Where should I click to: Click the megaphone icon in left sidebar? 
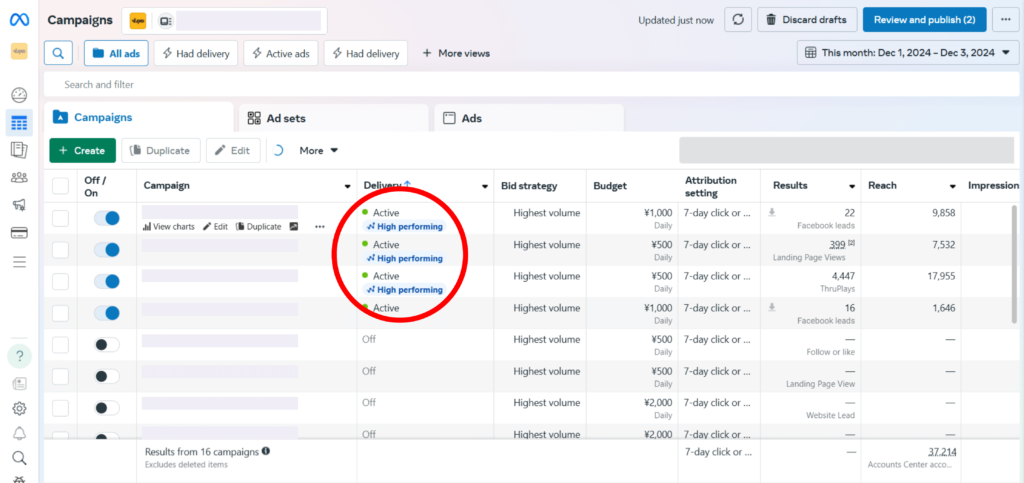point(18,205)
